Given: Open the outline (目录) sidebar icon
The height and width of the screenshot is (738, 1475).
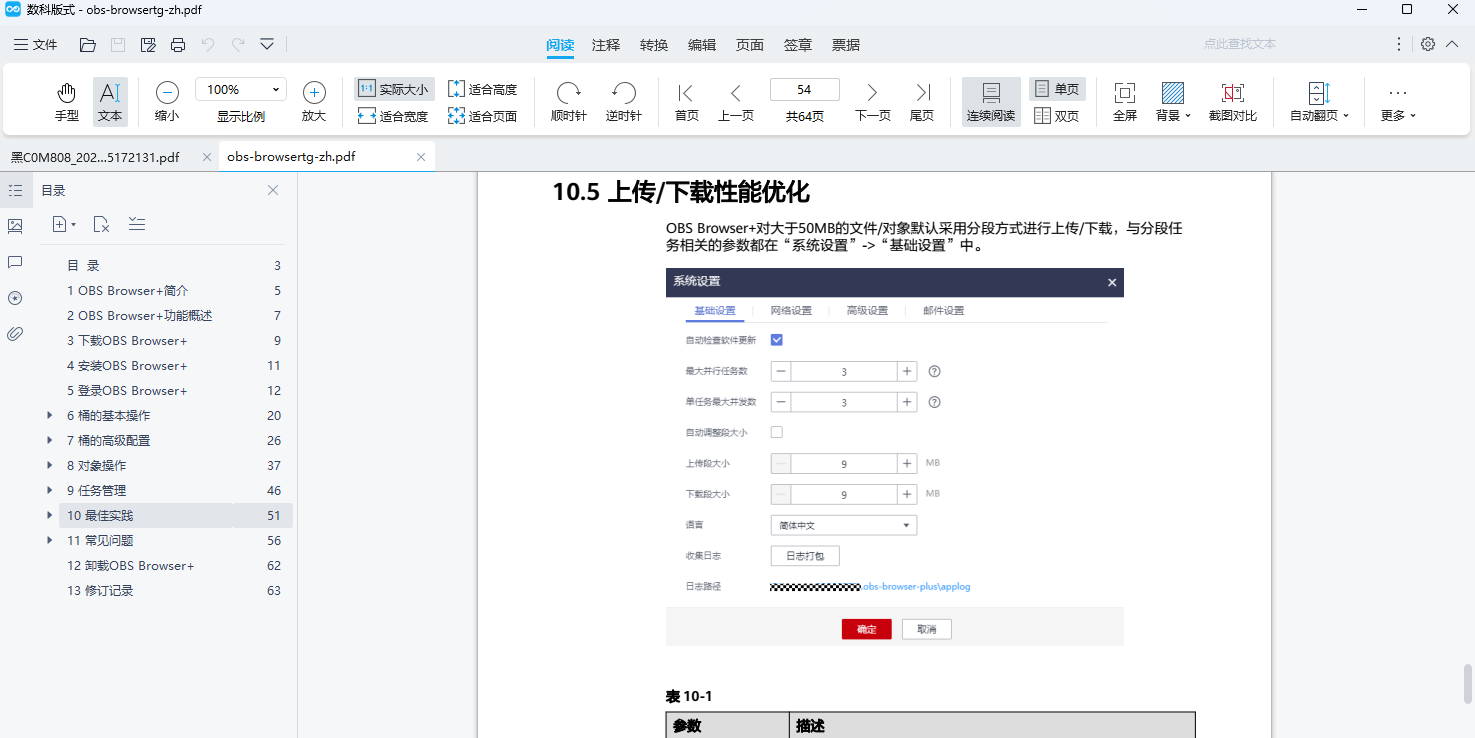Looking at the screenshot, I should (x=15, y=190).
